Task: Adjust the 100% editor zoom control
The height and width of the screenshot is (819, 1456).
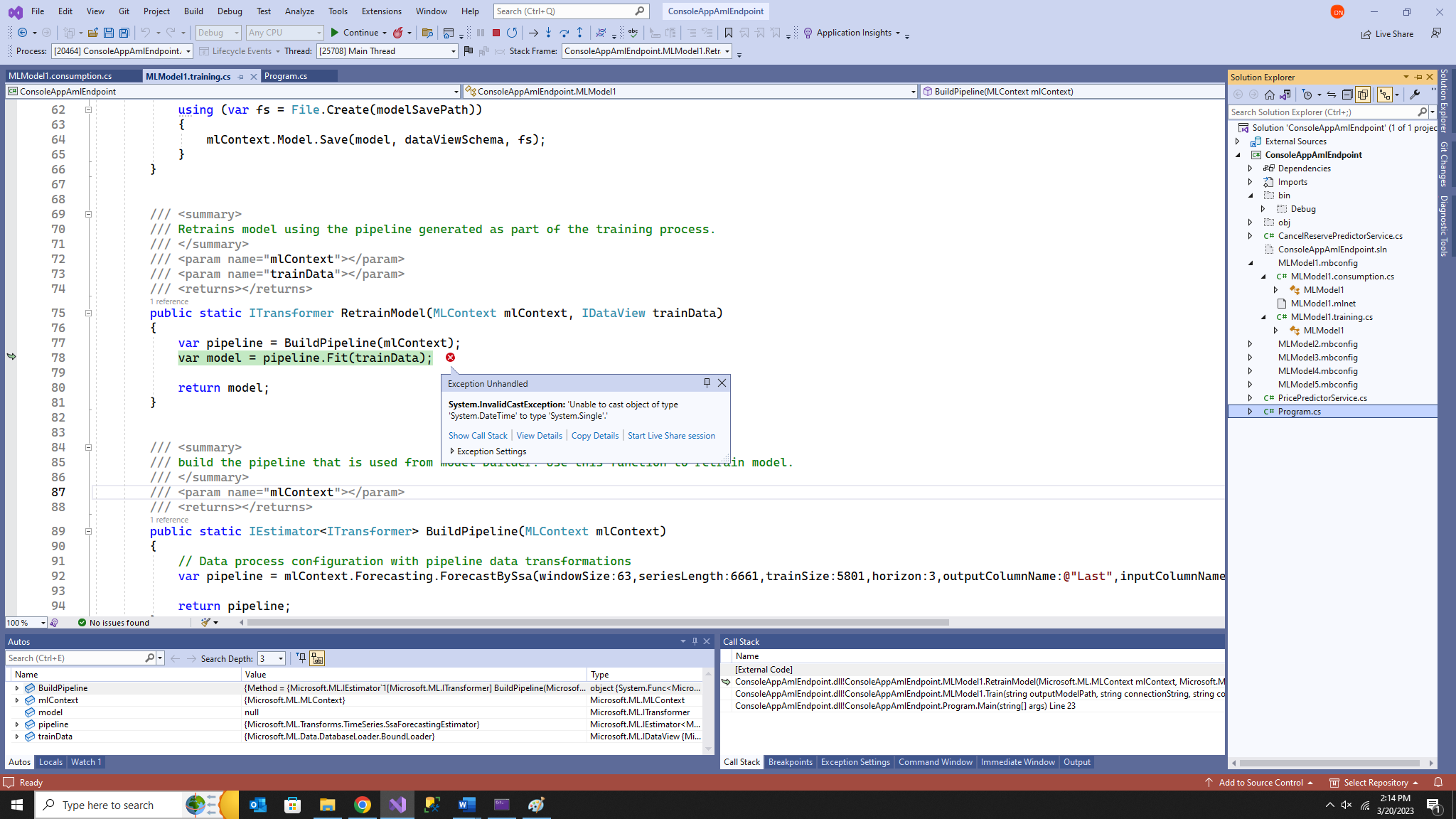Action: coord(25,622)
